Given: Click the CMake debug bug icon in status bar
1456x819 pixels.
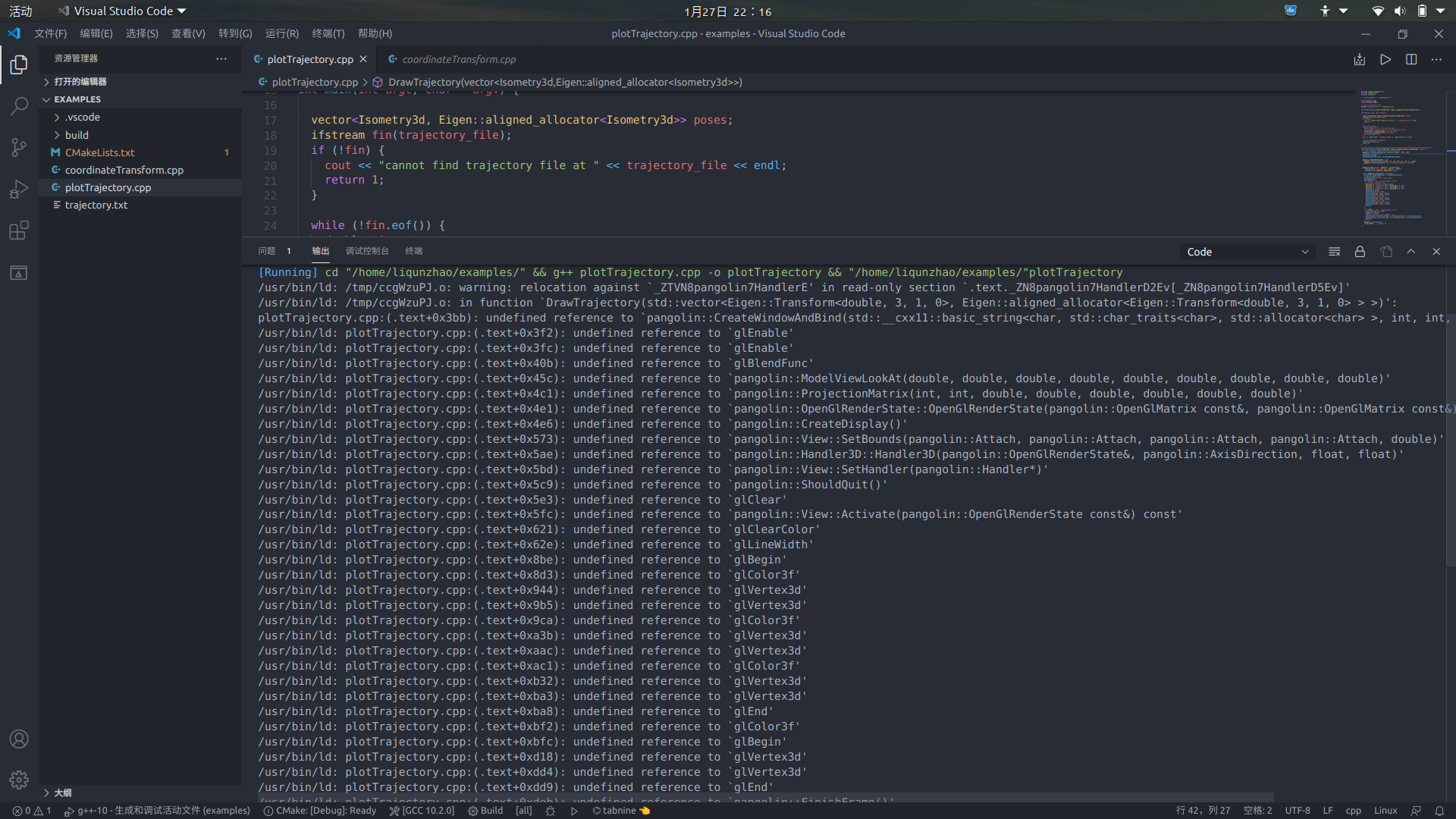Looking at the screenshot, I should [x=551, y=811].
